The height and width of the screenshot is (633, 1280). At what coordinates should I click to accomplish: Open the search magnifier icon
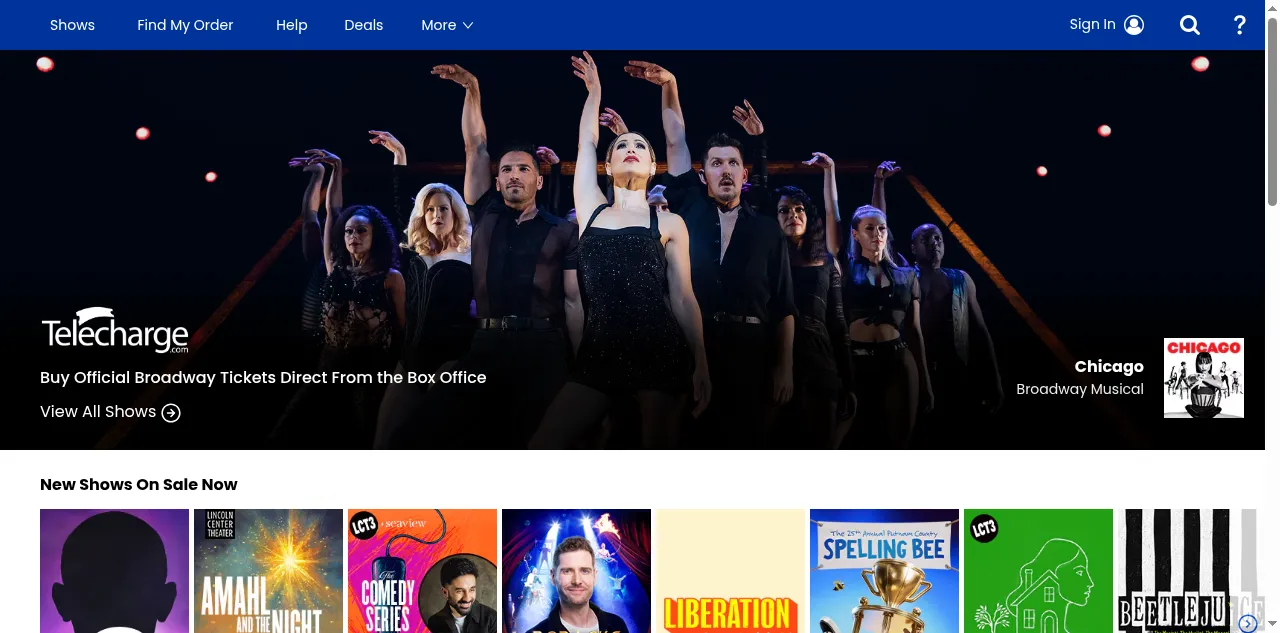(x=1189, y=25)
